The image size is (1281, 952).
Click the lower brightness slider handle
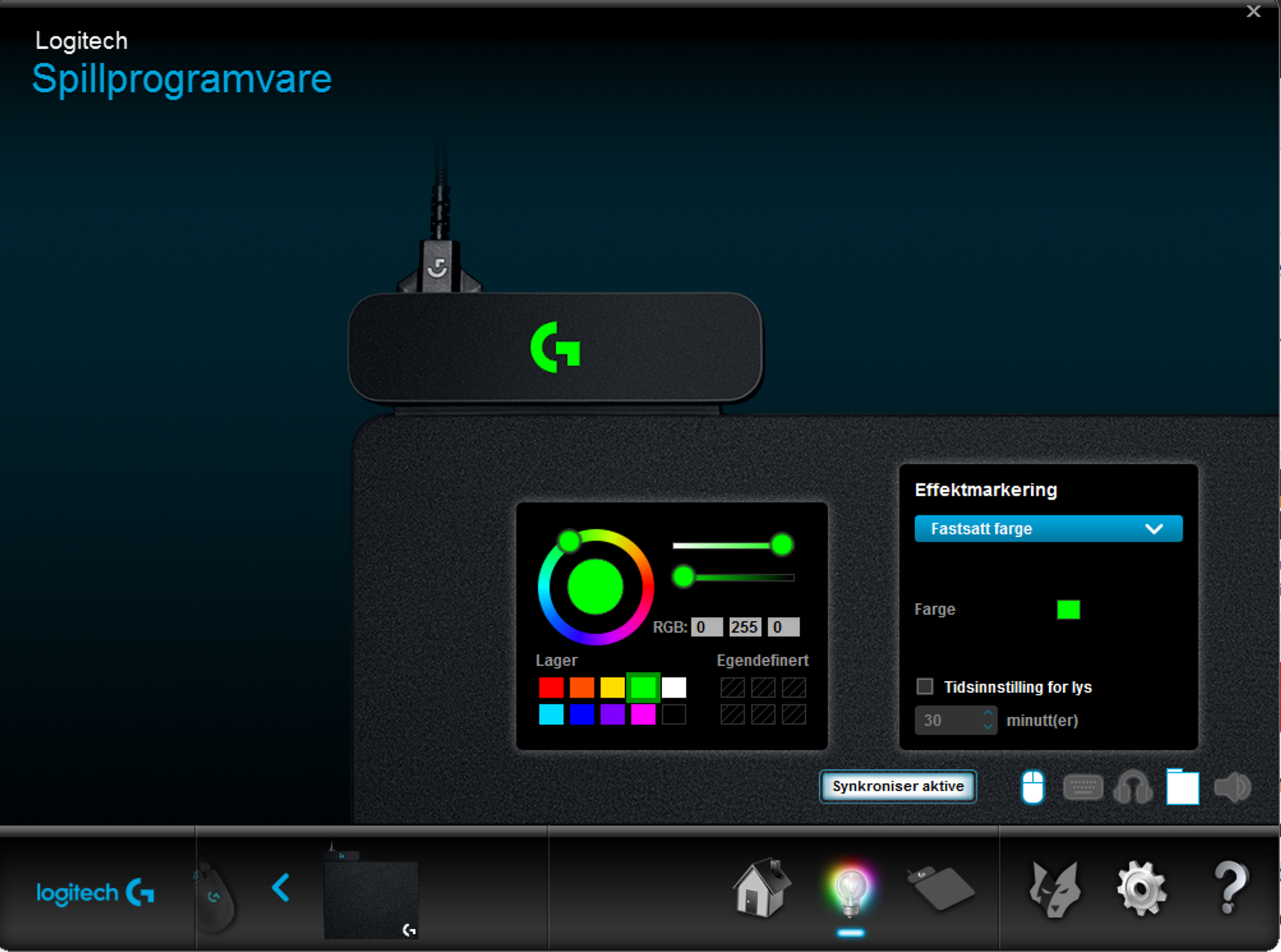[683, 577]
